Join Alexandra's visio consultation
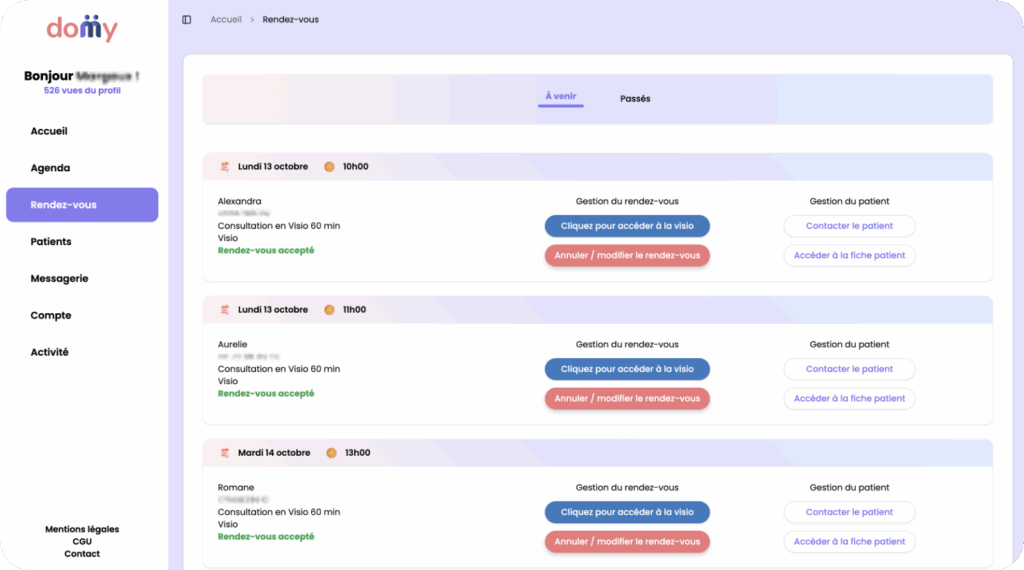This screenshot has width=1024, height=570. pyautogui.click(x=627, y=226)
